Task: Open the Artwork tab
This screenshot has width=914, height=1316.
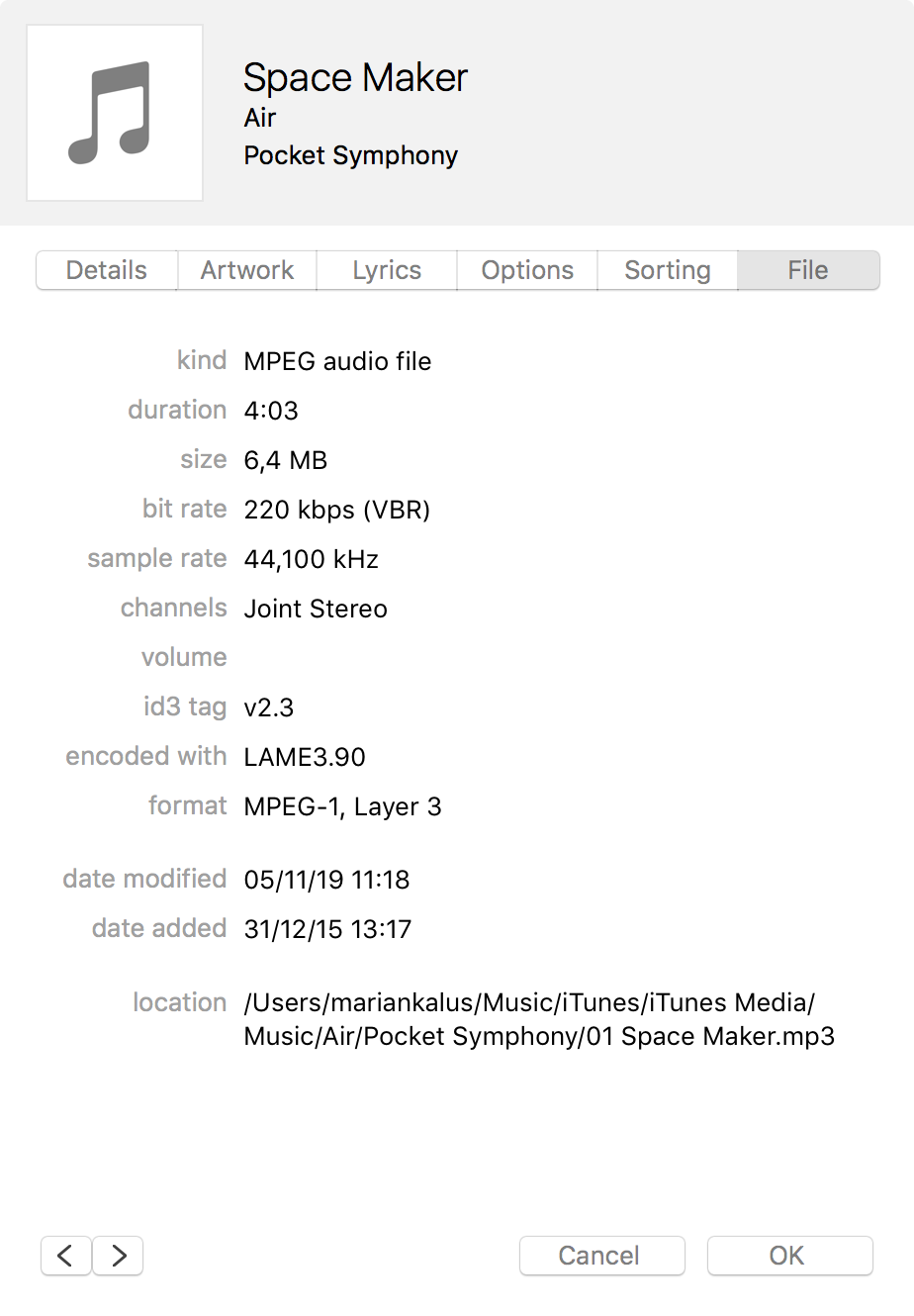Action: pyautogui.click(x=247, y=270)
